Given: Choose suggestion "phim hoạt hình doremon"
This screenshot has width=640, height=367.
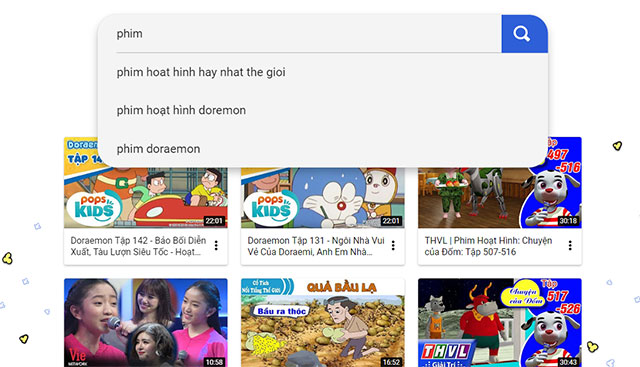Looking at the screenshot, I should tap(181, 110).
